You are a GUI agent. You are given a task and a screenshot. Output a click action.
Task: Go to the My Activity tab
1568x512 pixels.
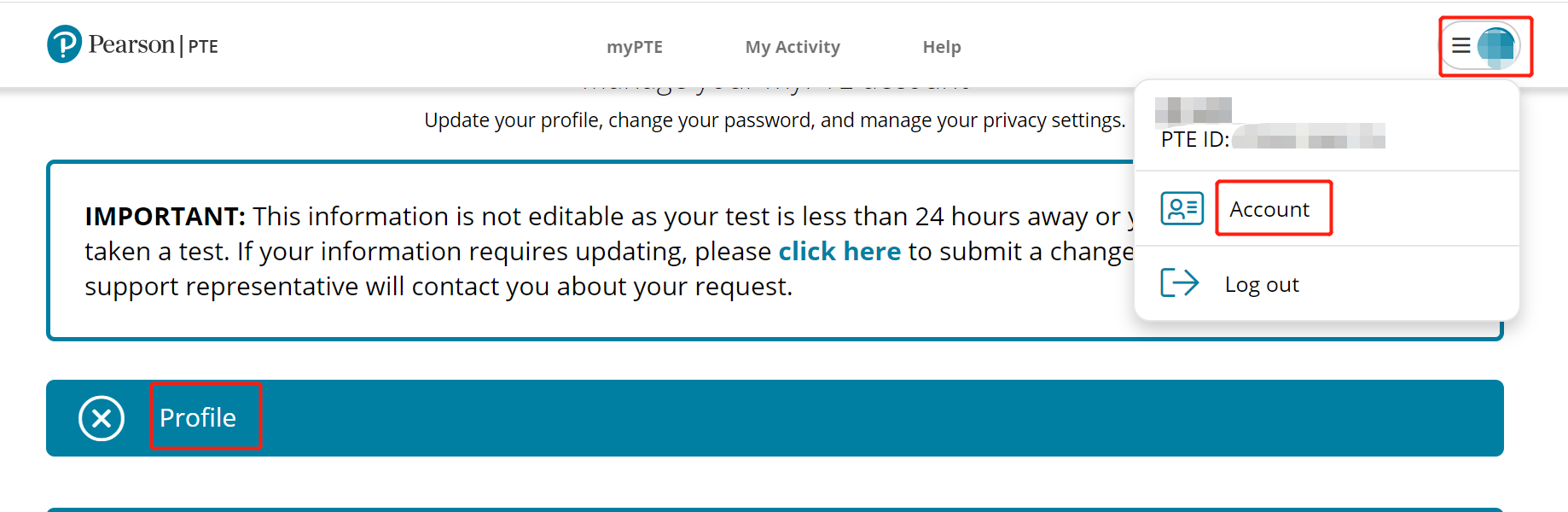coord(793,47)
